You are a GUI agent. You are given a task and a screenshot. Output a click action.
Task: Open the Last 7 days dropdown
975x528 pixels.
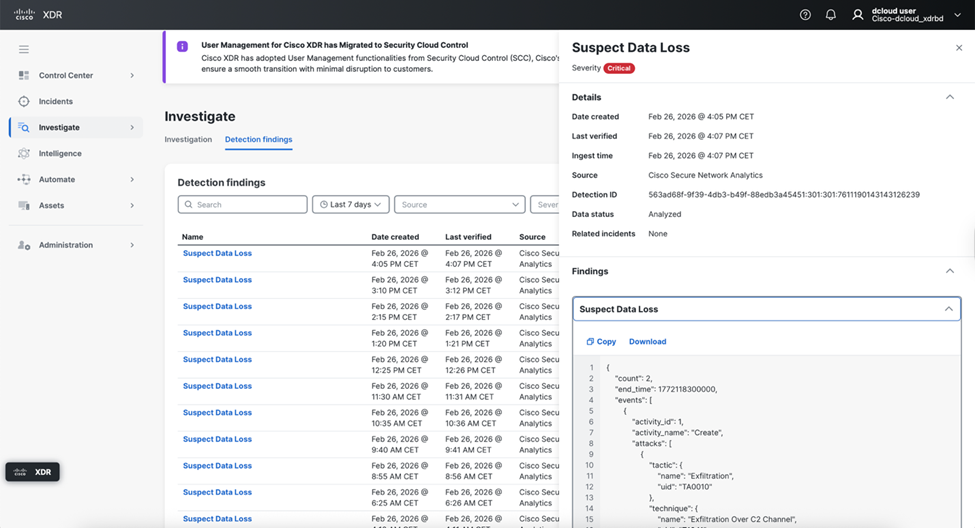[x=350, y=204]
